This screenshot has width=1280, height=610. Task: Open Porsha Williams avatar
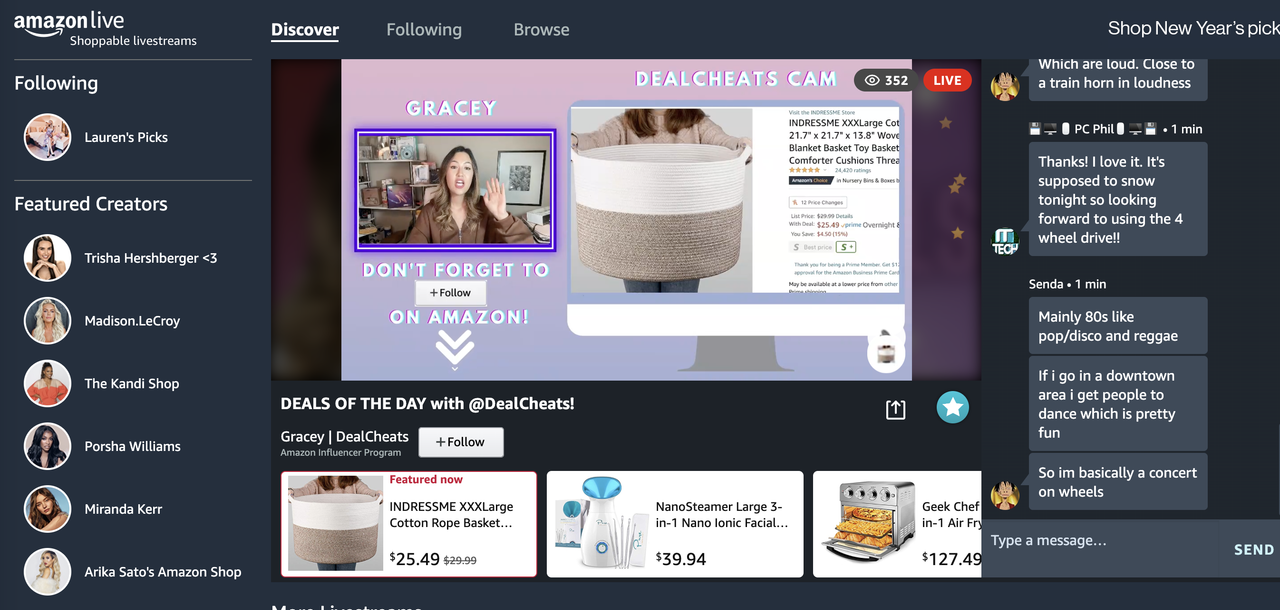click(48, 446)
